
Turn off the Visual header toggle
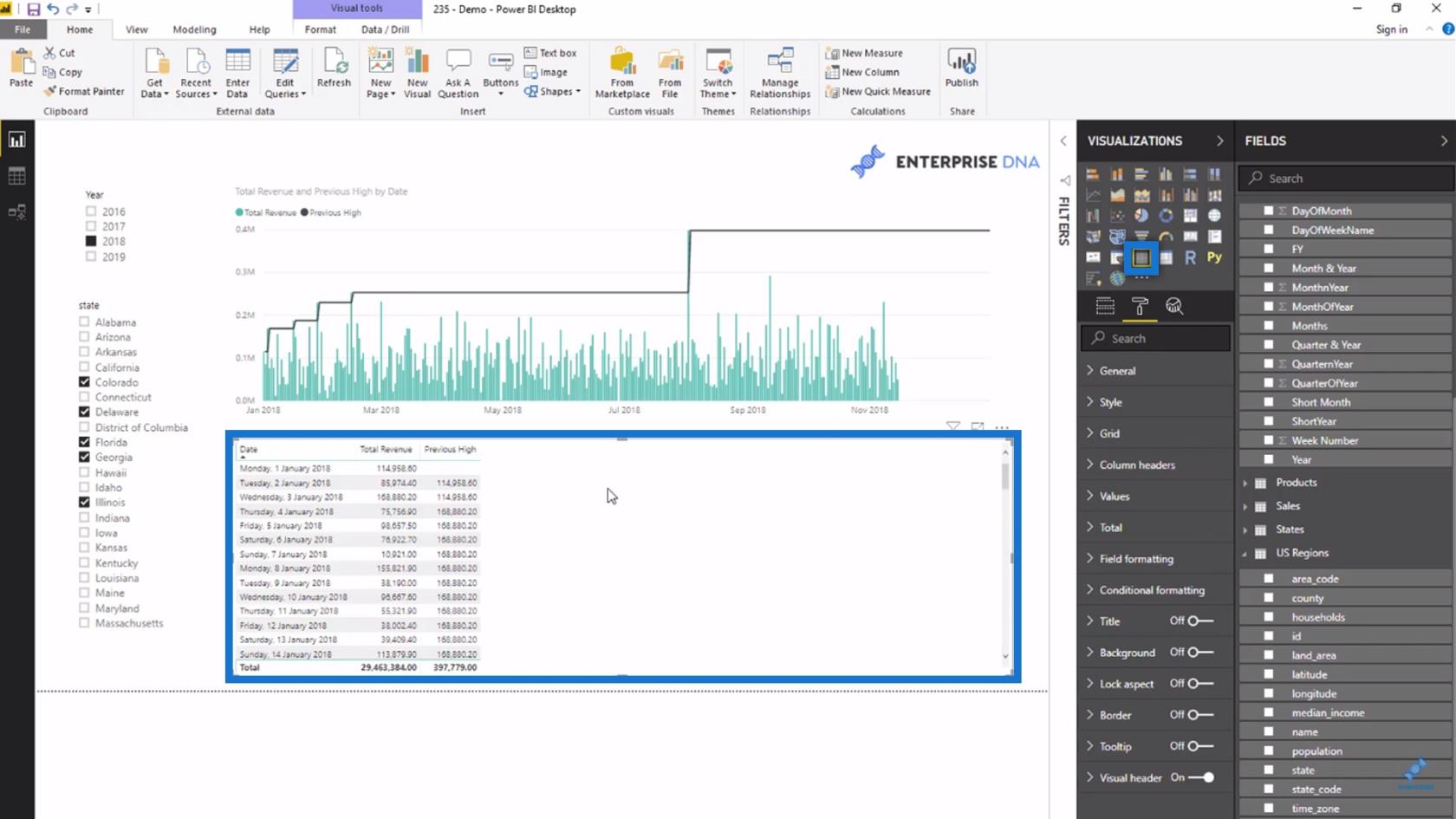tap(1200, 777)
